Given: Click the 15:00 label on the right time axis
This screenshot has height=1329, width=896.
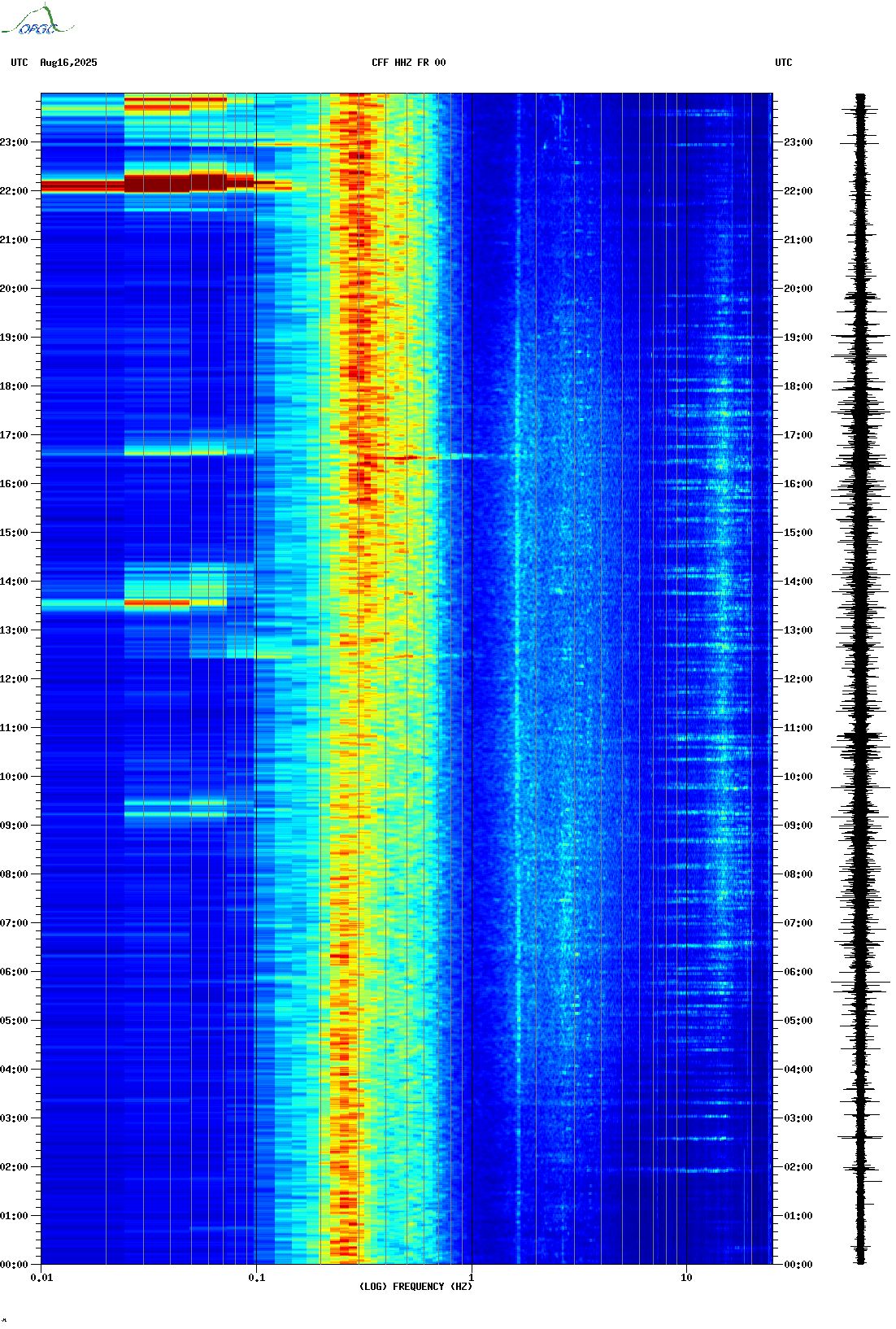Looking at the screenshot, I should point(798,533).
